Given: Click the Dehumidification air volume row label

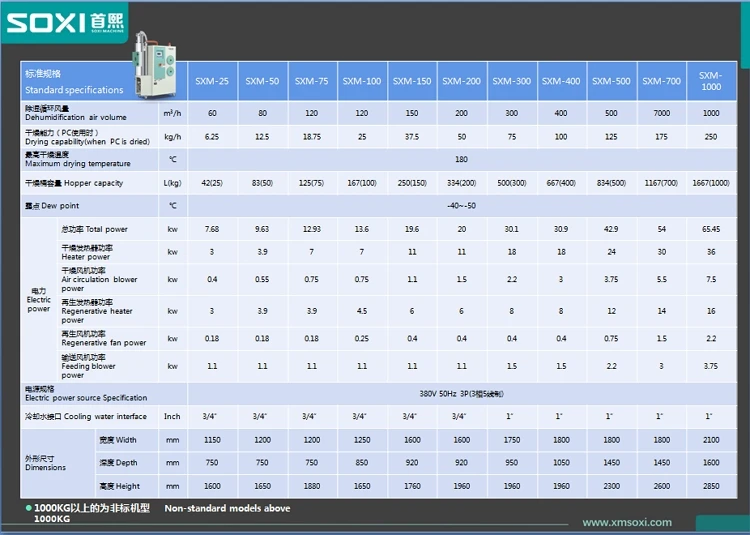Looking at the screenshot, I should (x=76, y=113).
